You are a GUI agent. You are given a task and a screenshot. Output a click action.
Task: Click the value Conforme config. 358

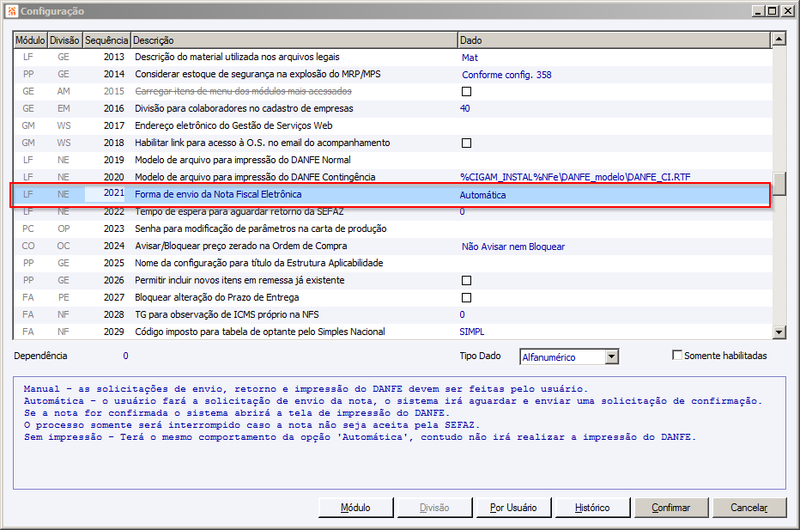506,75
